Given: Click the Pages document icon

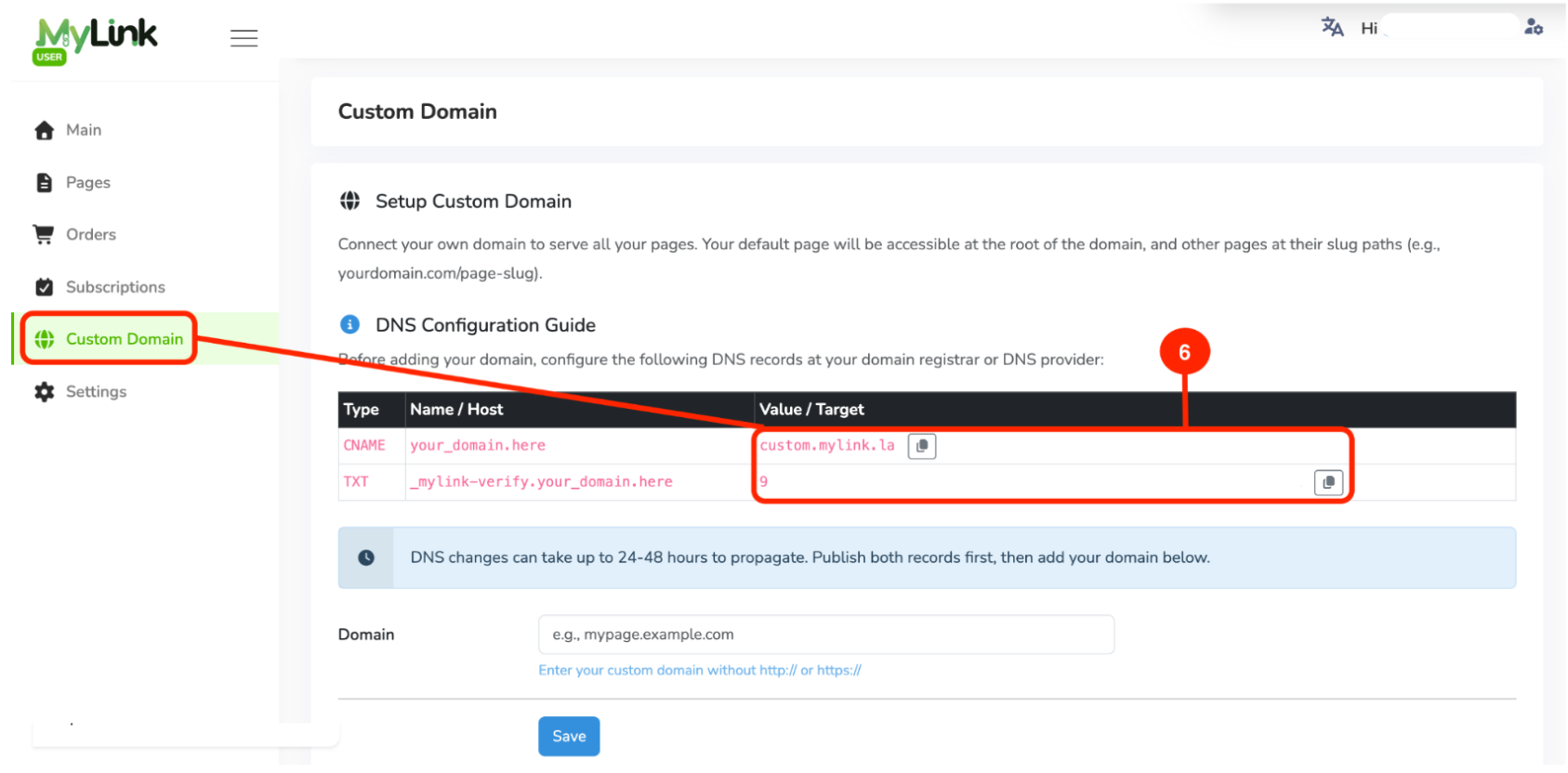Looking at the screenshot, I should (x=44, y=182).
